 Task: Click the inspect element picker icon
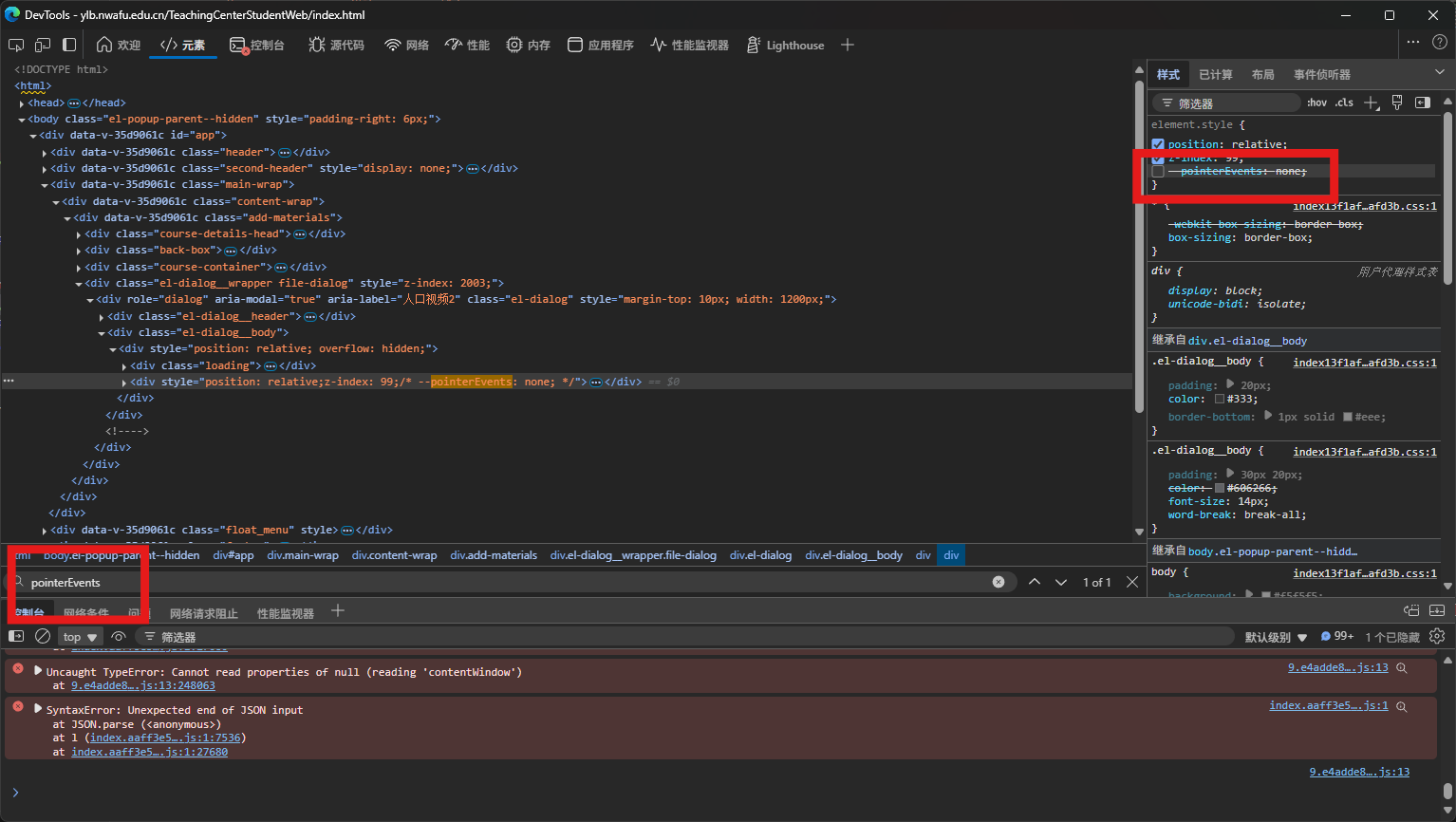[x=16, y=45]
